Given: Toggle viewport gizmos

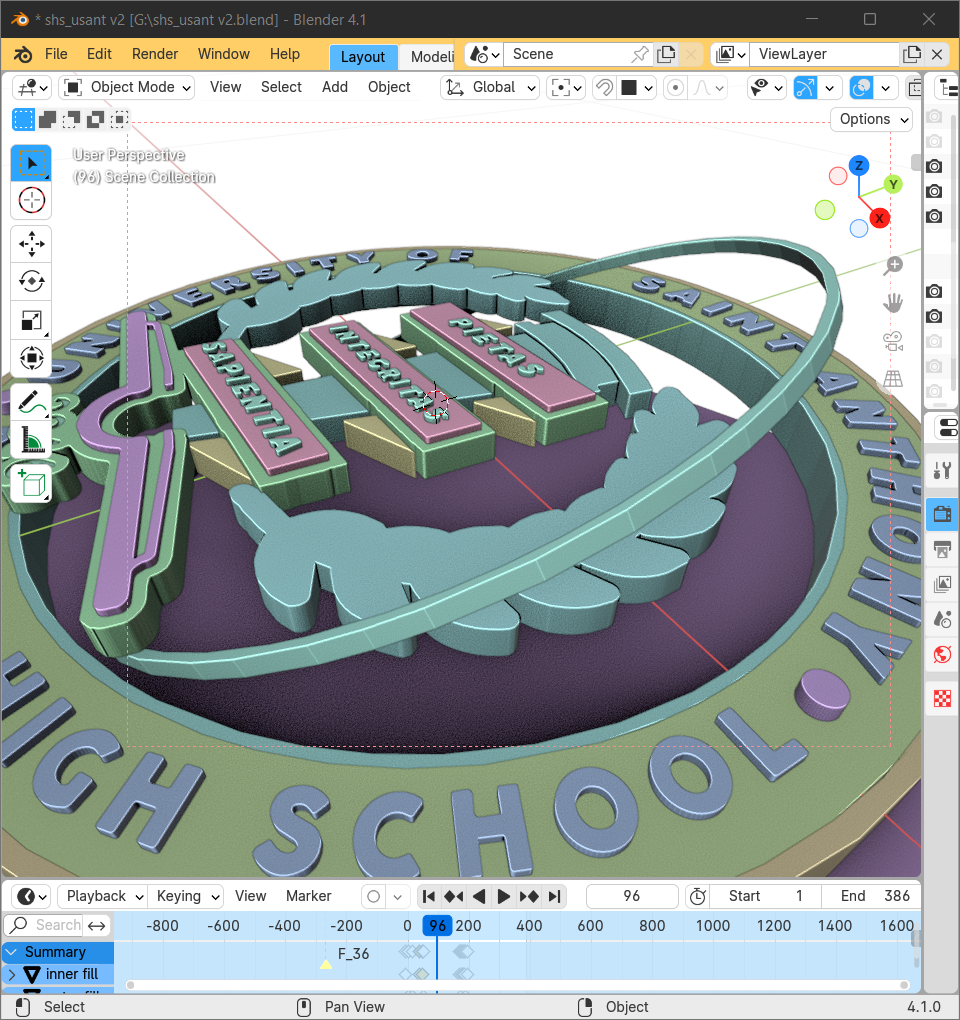Looking at the screenshot, I should (806, 87).
